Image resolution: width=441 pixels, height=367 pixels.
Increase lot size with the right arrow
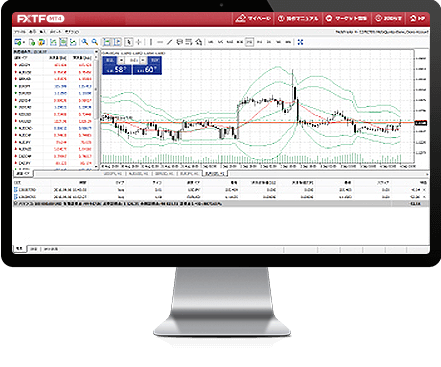(x=143, y=60)
